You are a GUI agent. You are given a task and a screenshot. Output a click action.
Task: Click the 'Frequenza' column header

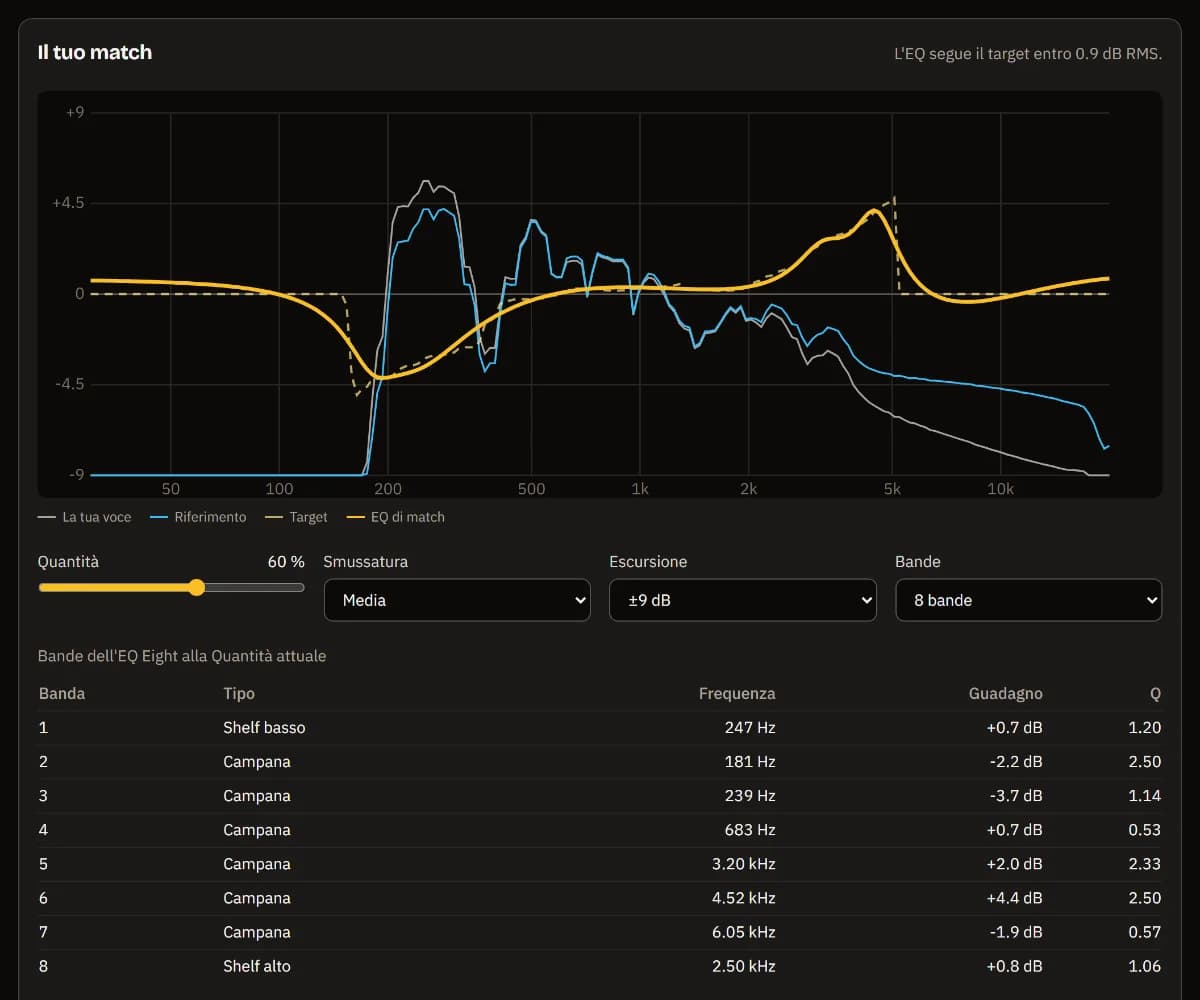coord(737,693)
